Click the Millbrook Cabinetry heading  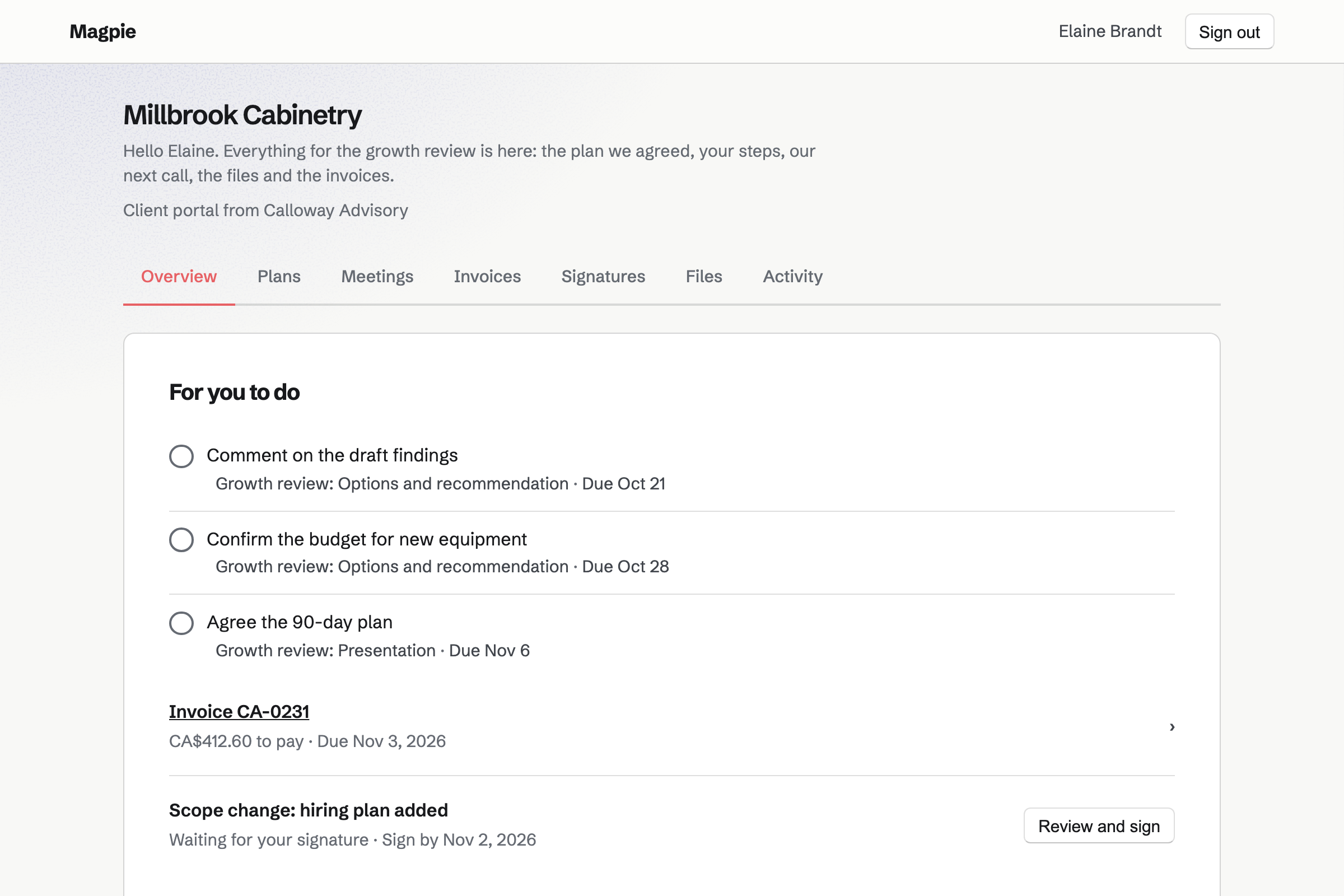(242, 115)
